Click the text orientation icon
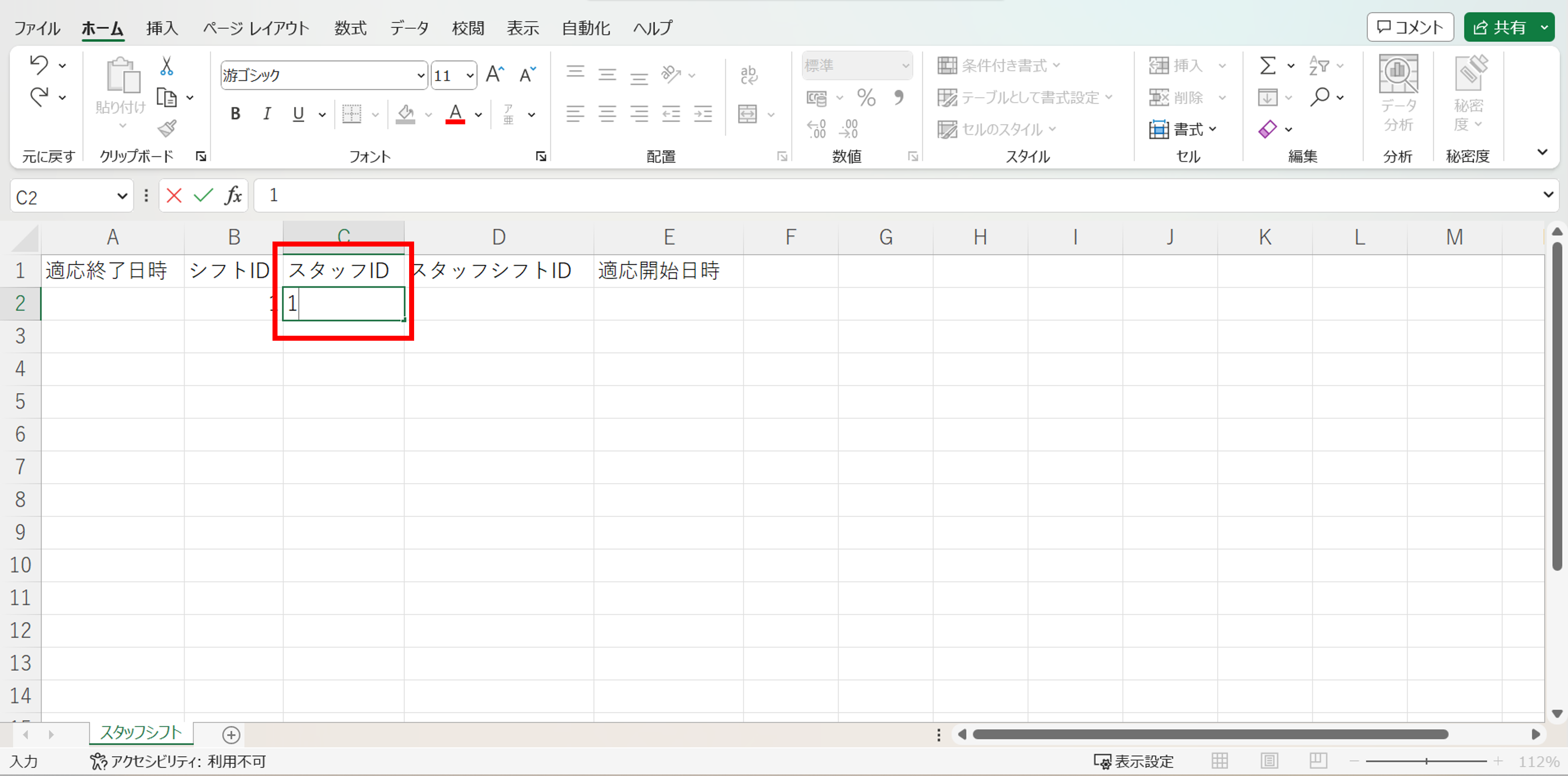This screenshot has height=776, width=1568. click(x=671, y=74)
